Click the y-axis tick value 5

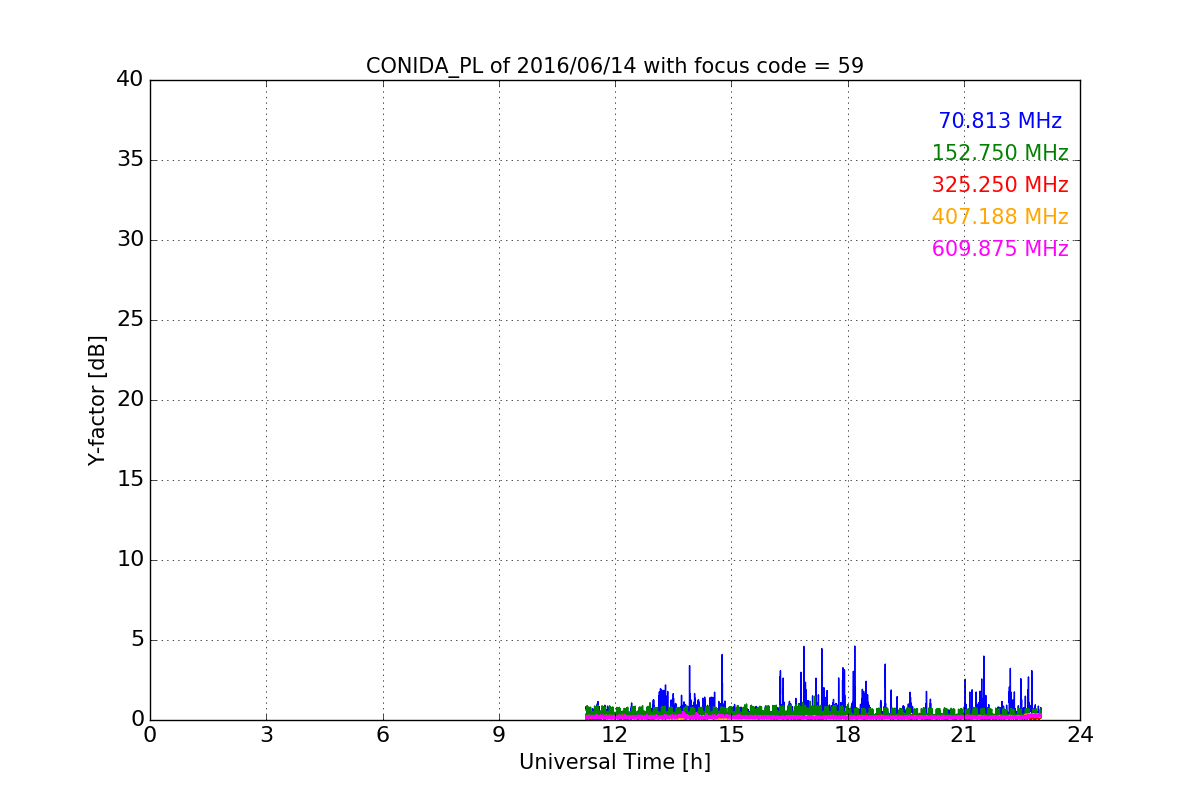(x=137, y=640)
